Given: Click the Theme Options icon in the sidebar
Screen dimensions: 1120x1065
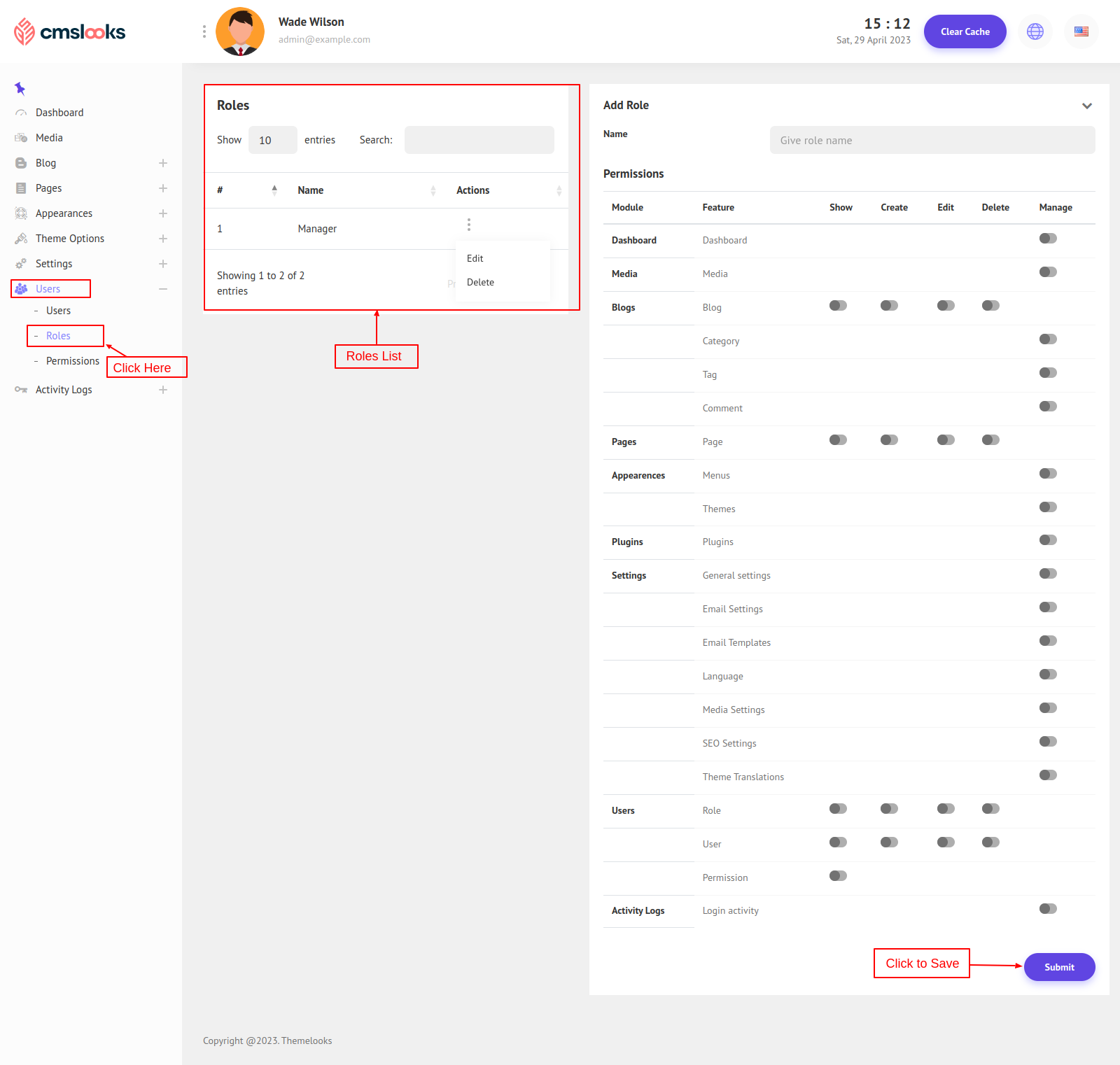Looking at the screenshot, I should 21,239.
